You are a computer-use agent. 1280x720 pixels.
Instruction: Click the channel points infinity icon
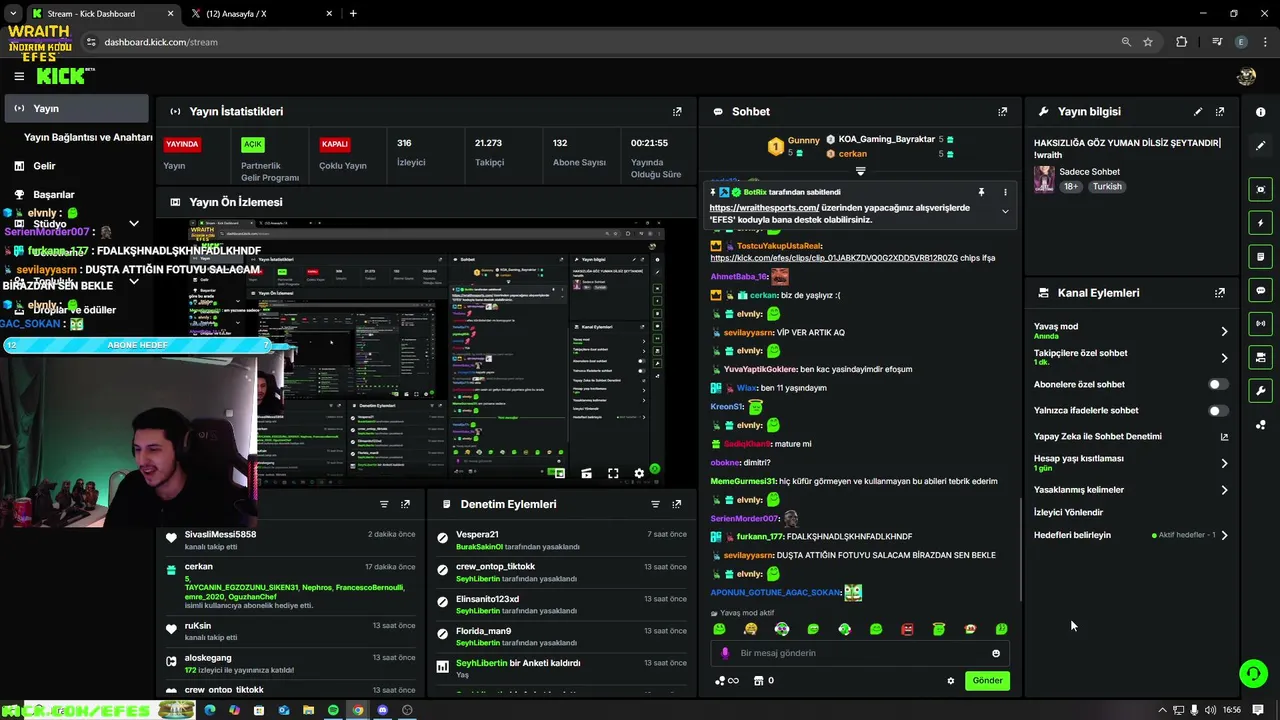[x=727, y=681]
